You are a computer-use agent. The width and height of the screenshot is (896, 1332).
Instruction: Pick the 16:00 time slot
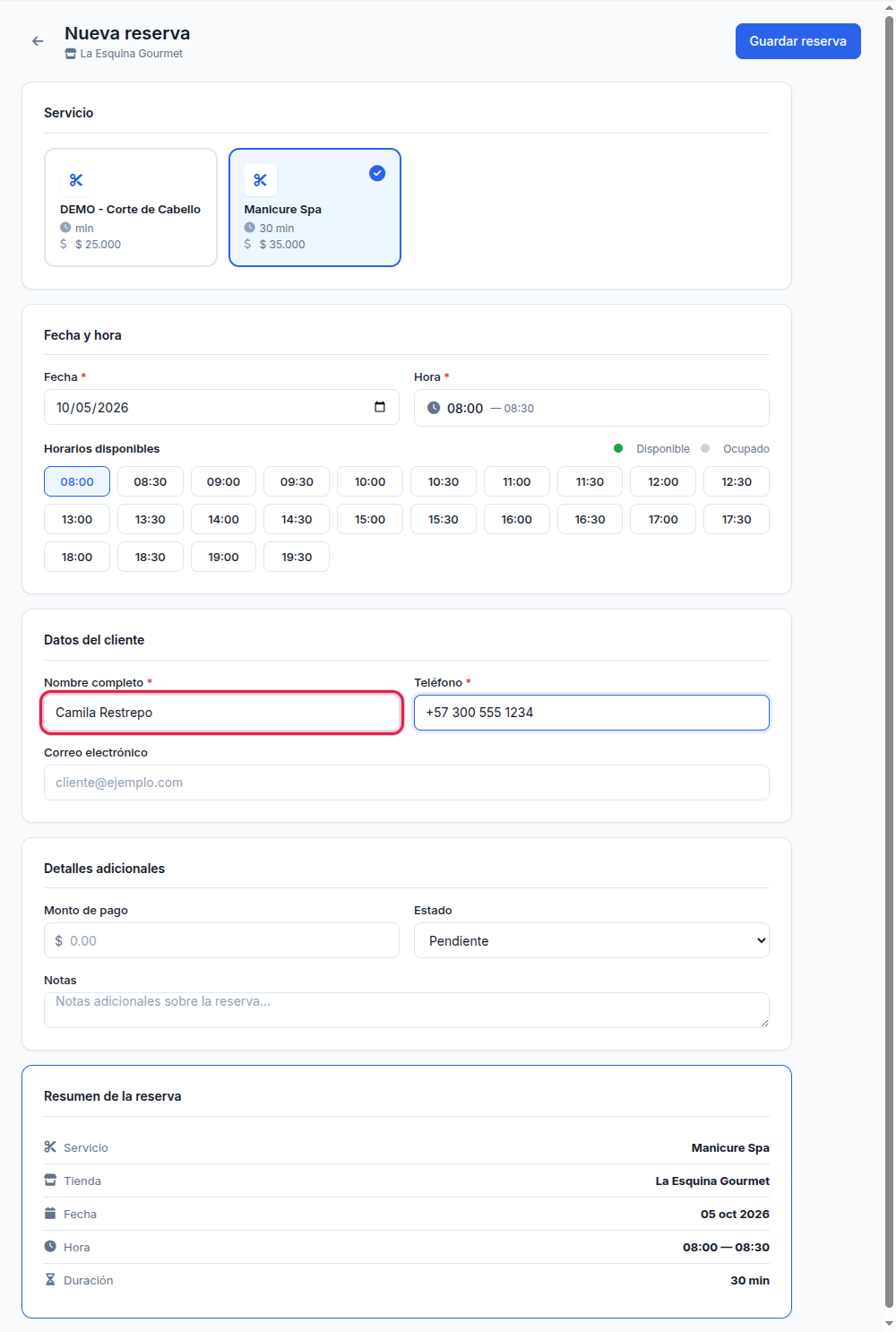pyautogui.click(x=517, y=519)
